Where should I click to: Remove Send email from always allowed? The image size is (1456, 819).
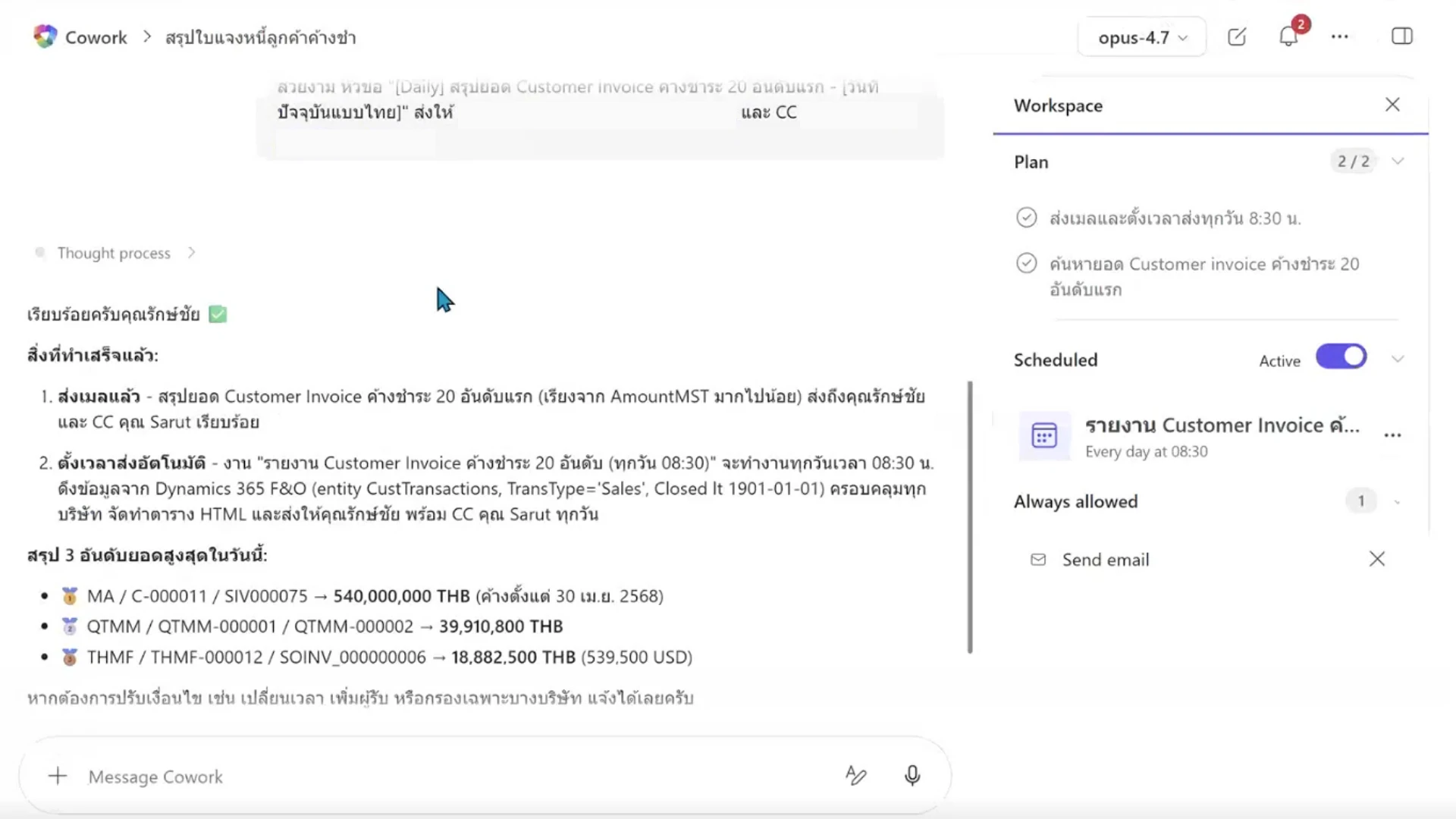(1377, 559)
